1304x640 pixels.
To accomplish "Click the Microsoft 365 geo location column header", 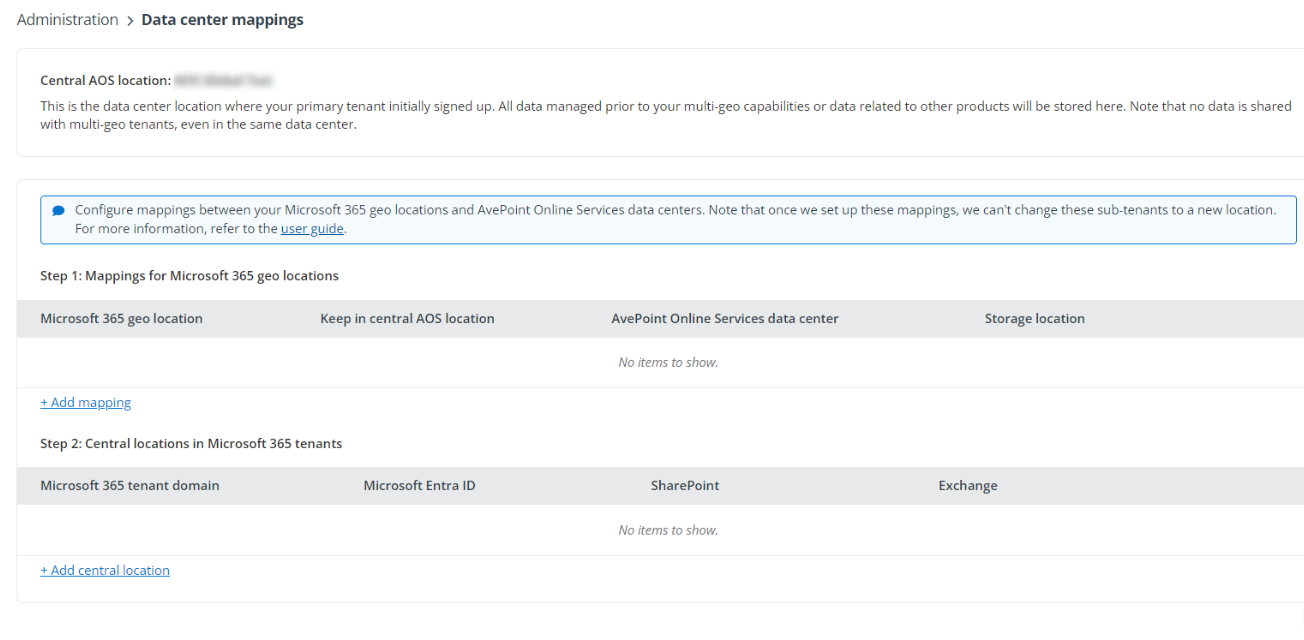I will coord(120,318).
